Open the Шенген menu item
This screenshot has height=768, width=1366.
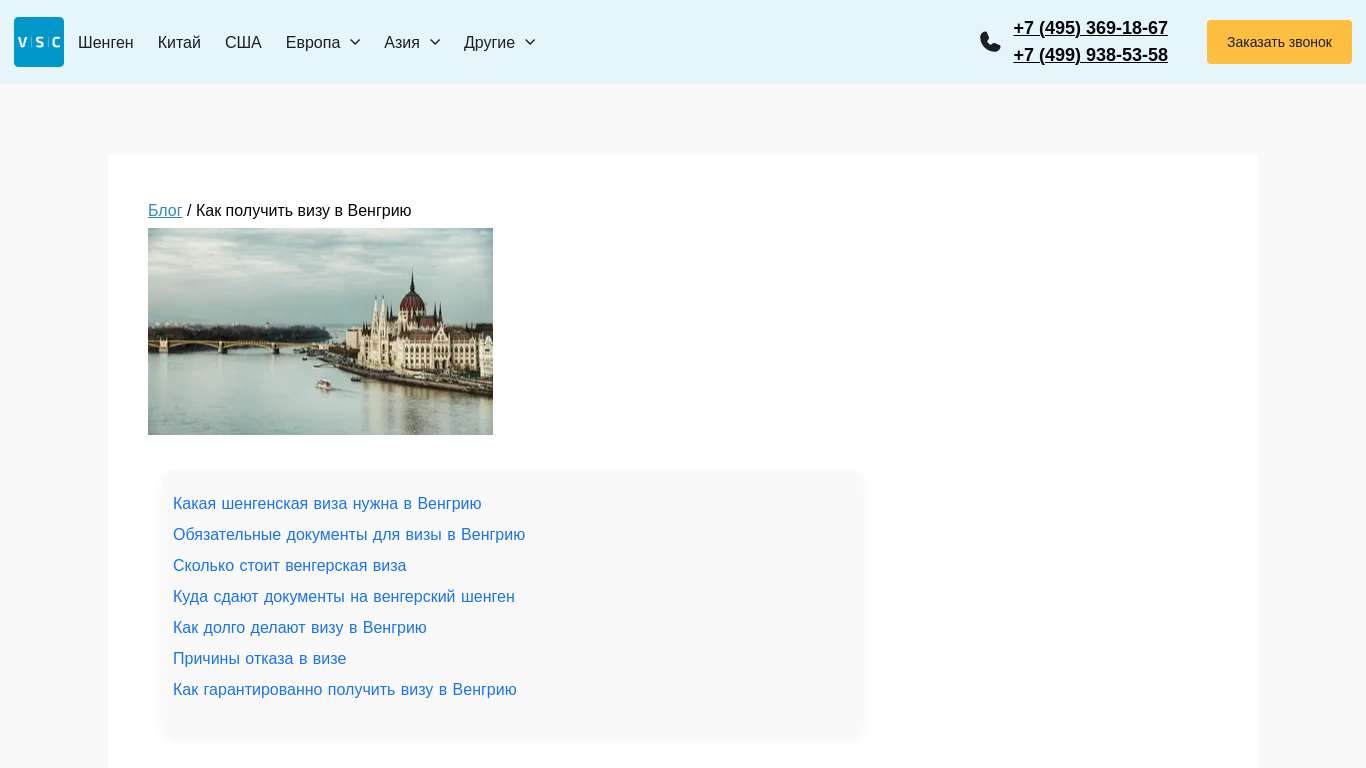106,42
